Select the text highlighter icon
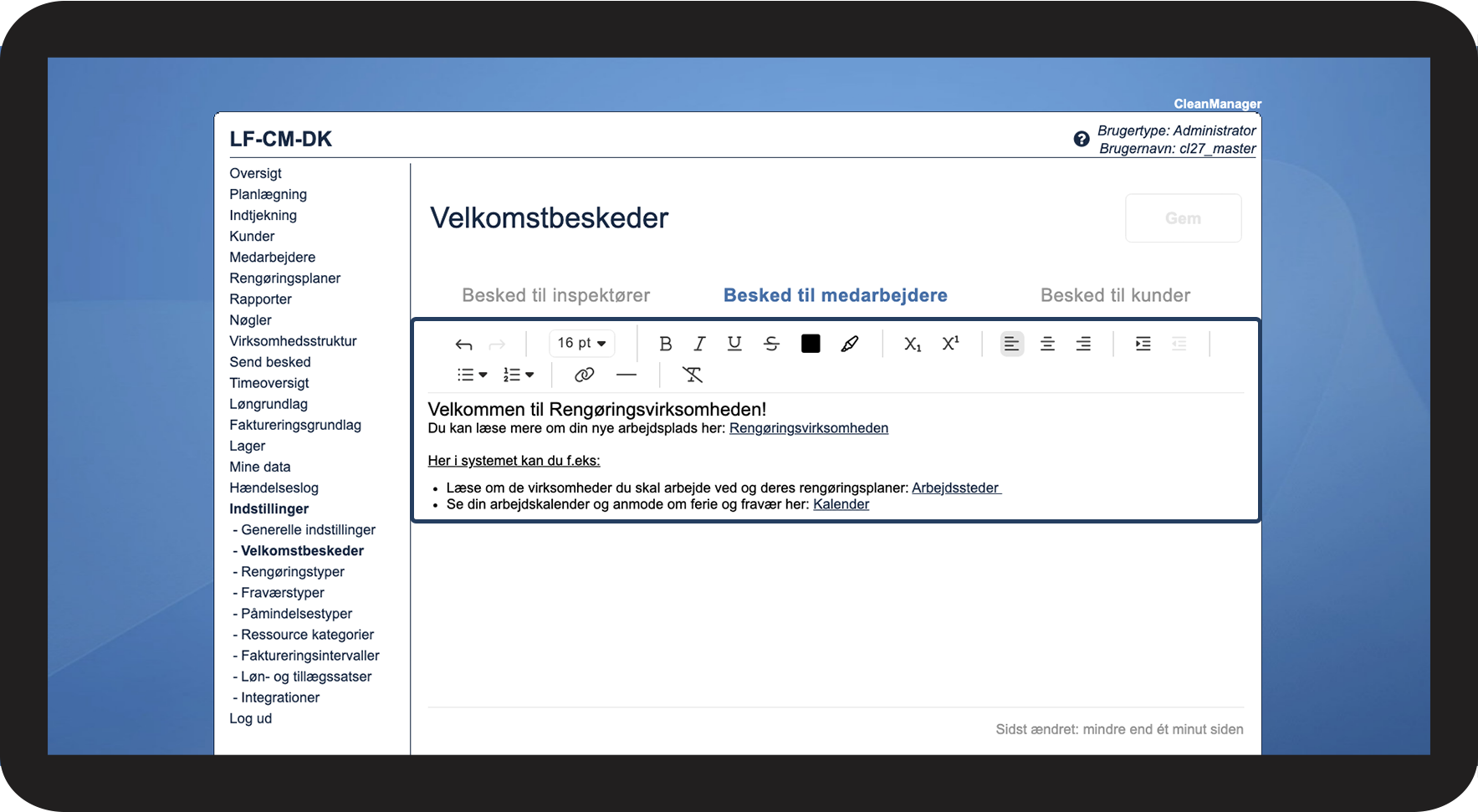 850,343
